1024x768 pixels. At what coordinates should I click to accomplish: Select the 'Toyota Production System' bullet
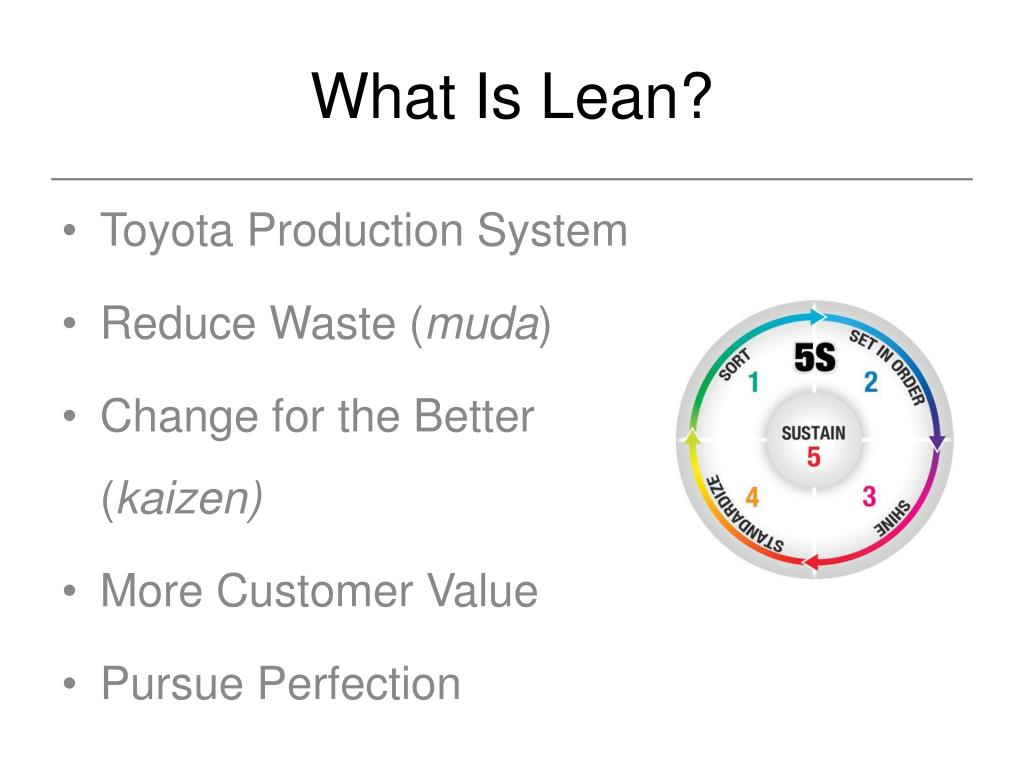tap(364, 231)
